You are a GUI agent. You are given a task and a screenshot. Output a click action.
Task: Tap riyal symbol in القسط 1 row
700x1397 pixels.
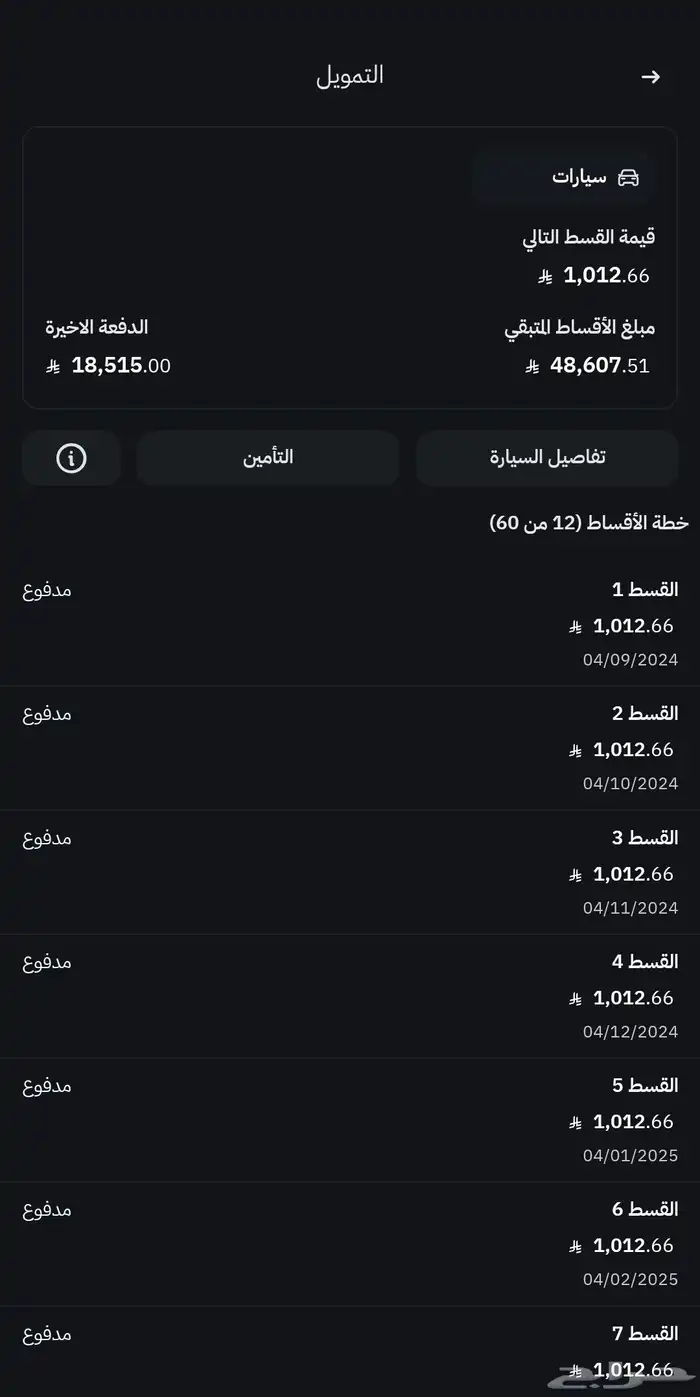tap(575, 627)
